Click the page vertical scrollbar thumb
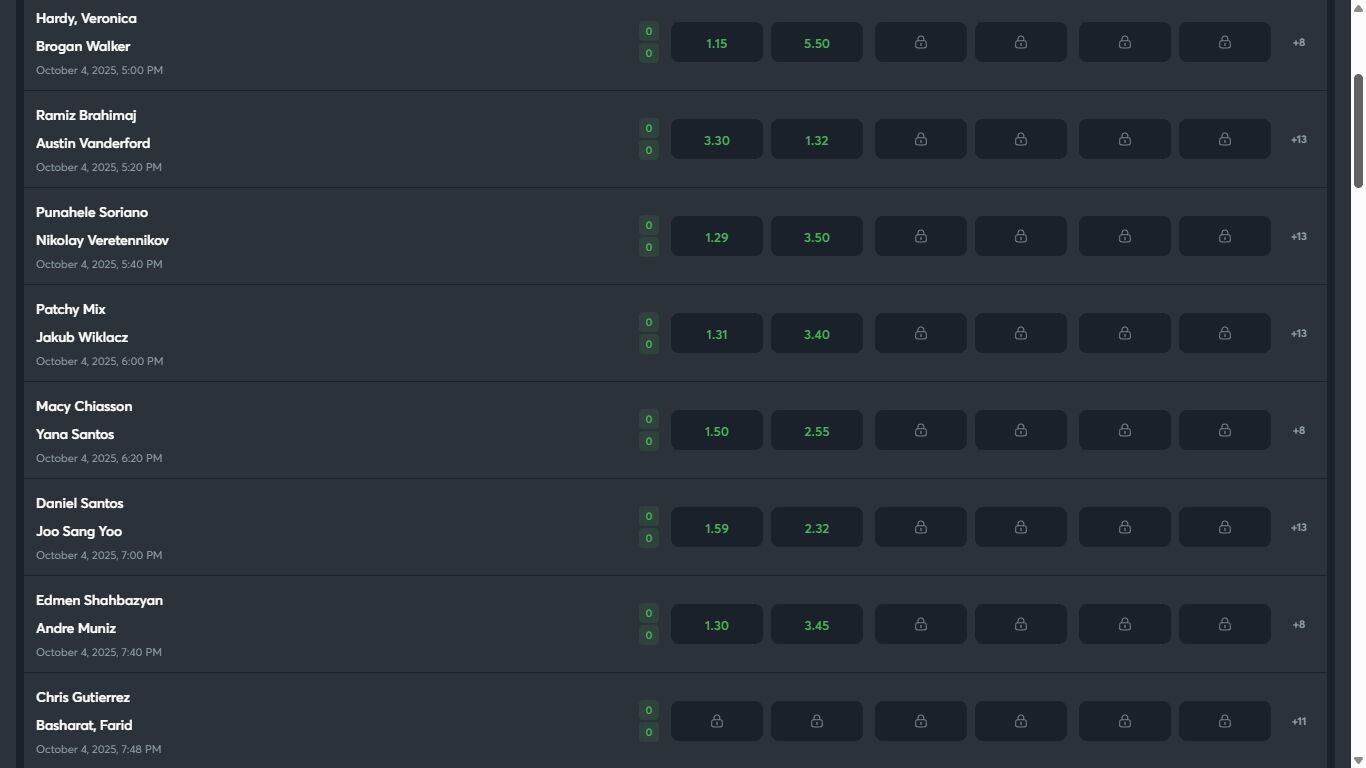This screenshot has height=768, width=1366. click(1358, 130)
